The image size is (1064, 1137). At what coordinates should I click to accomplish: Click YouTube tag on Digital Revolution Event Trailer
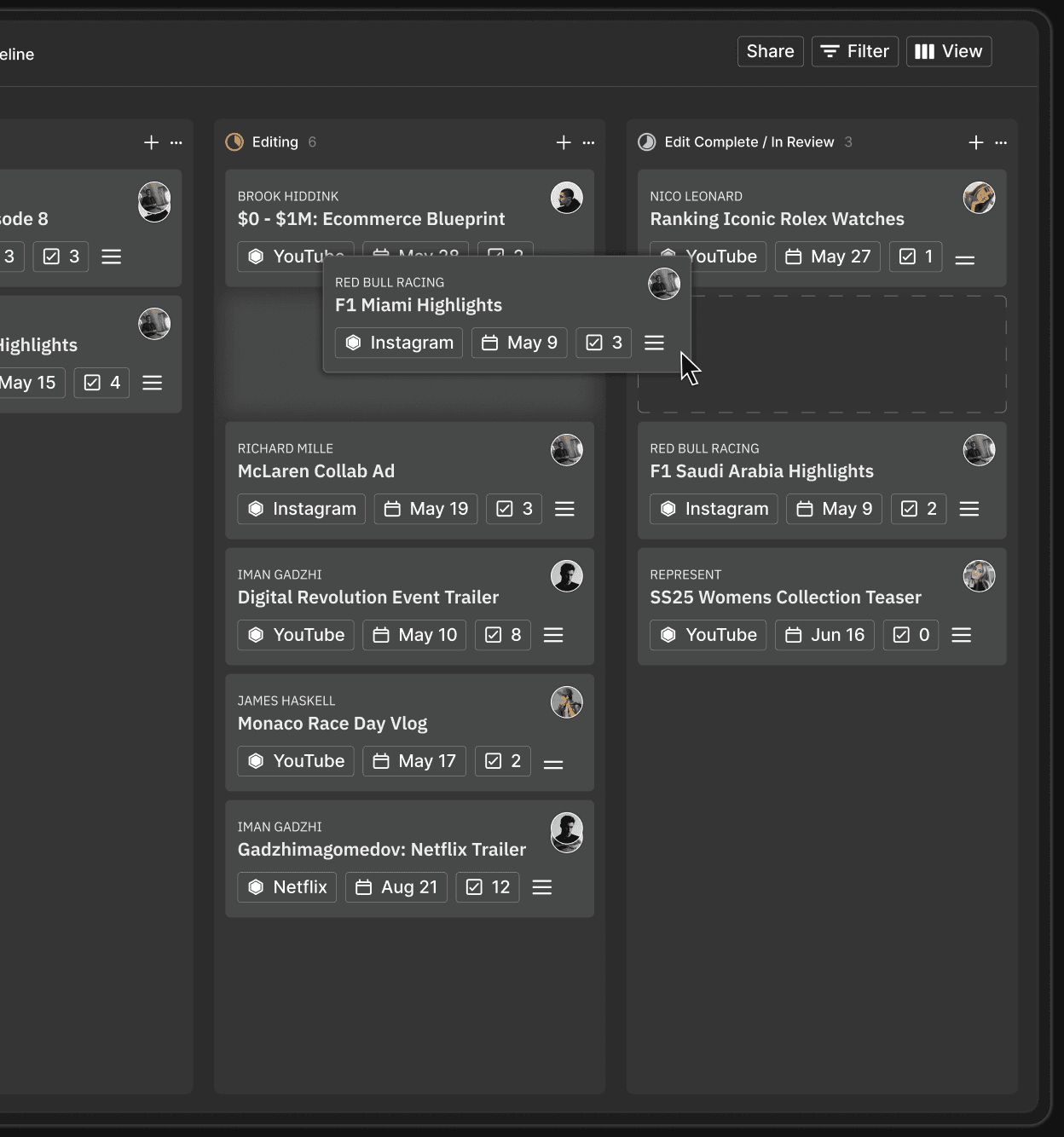pyautogui.click(x=296, y=635)
